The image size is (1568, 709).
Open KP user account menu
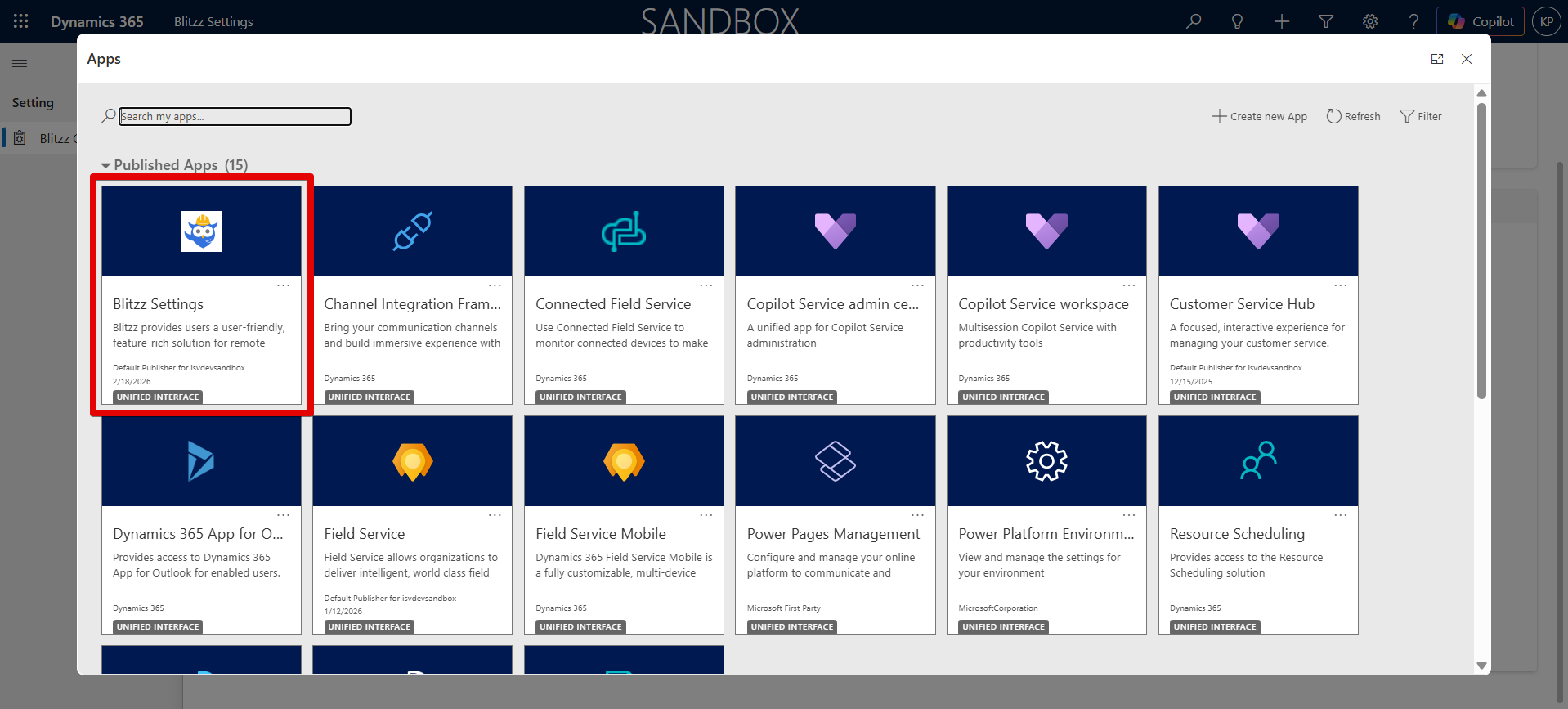click(x=1546, y=21)
